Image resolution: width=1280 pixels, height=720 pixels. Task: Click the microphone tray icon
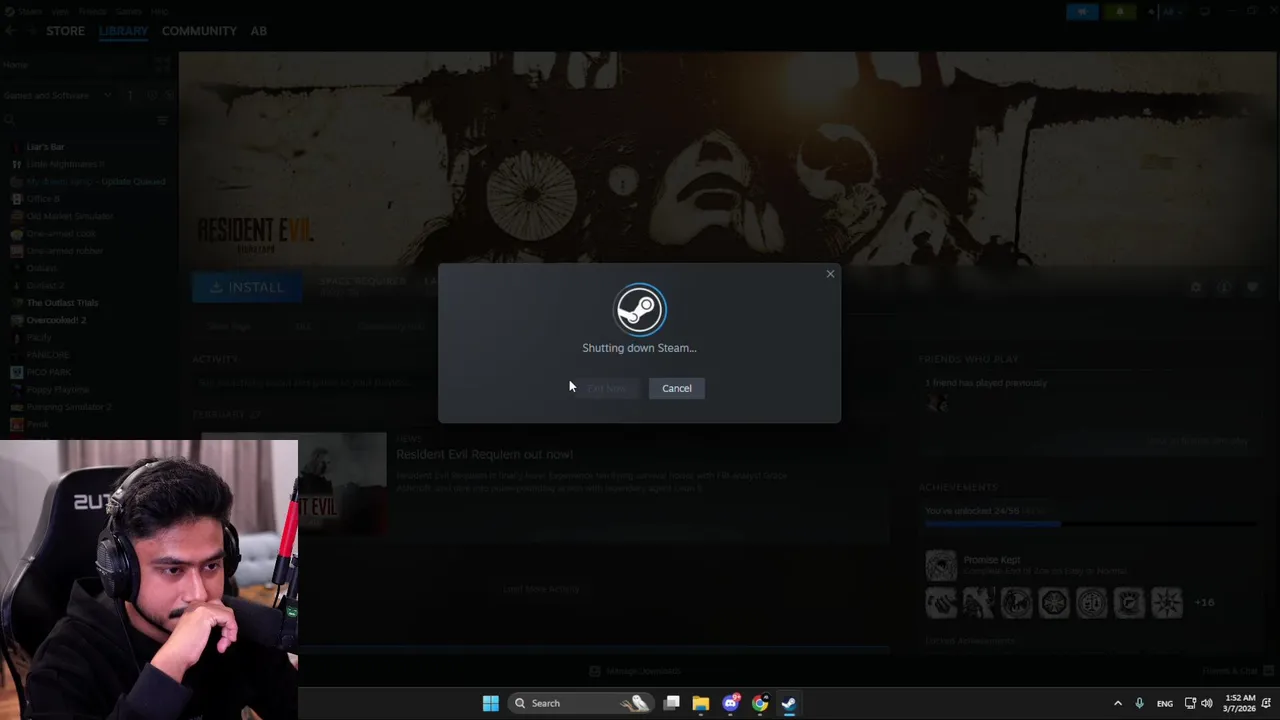(x=1139, y=703)
